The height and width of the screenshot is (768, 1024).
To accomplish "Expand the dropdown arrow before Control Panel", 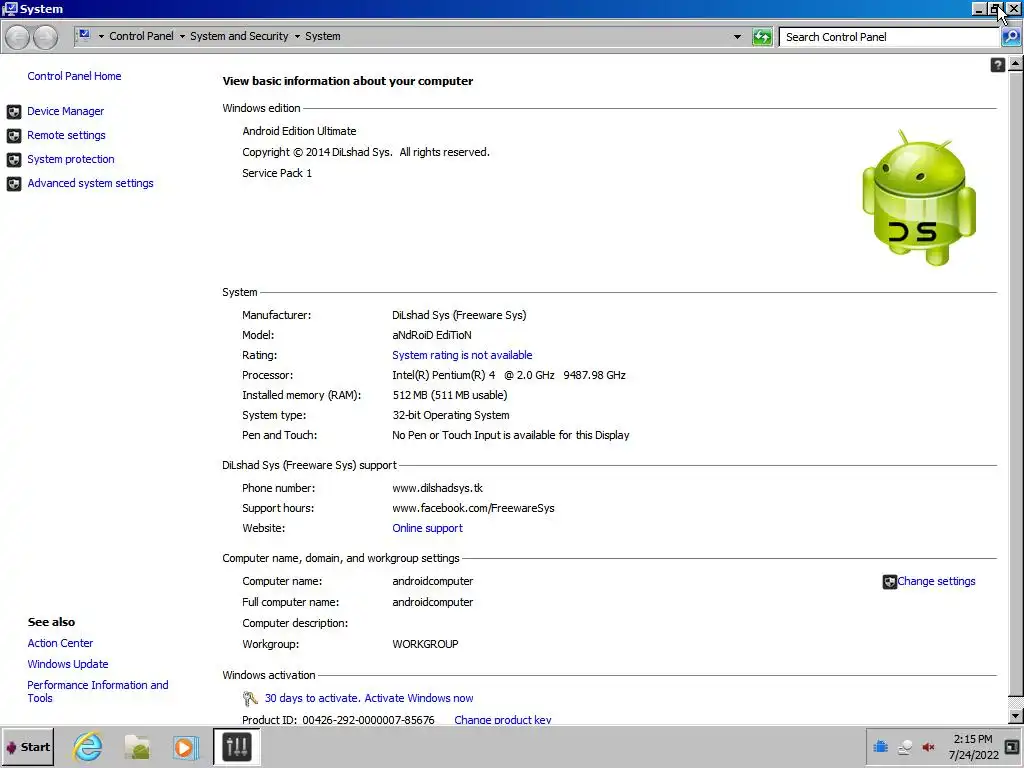I will [101, 37].
